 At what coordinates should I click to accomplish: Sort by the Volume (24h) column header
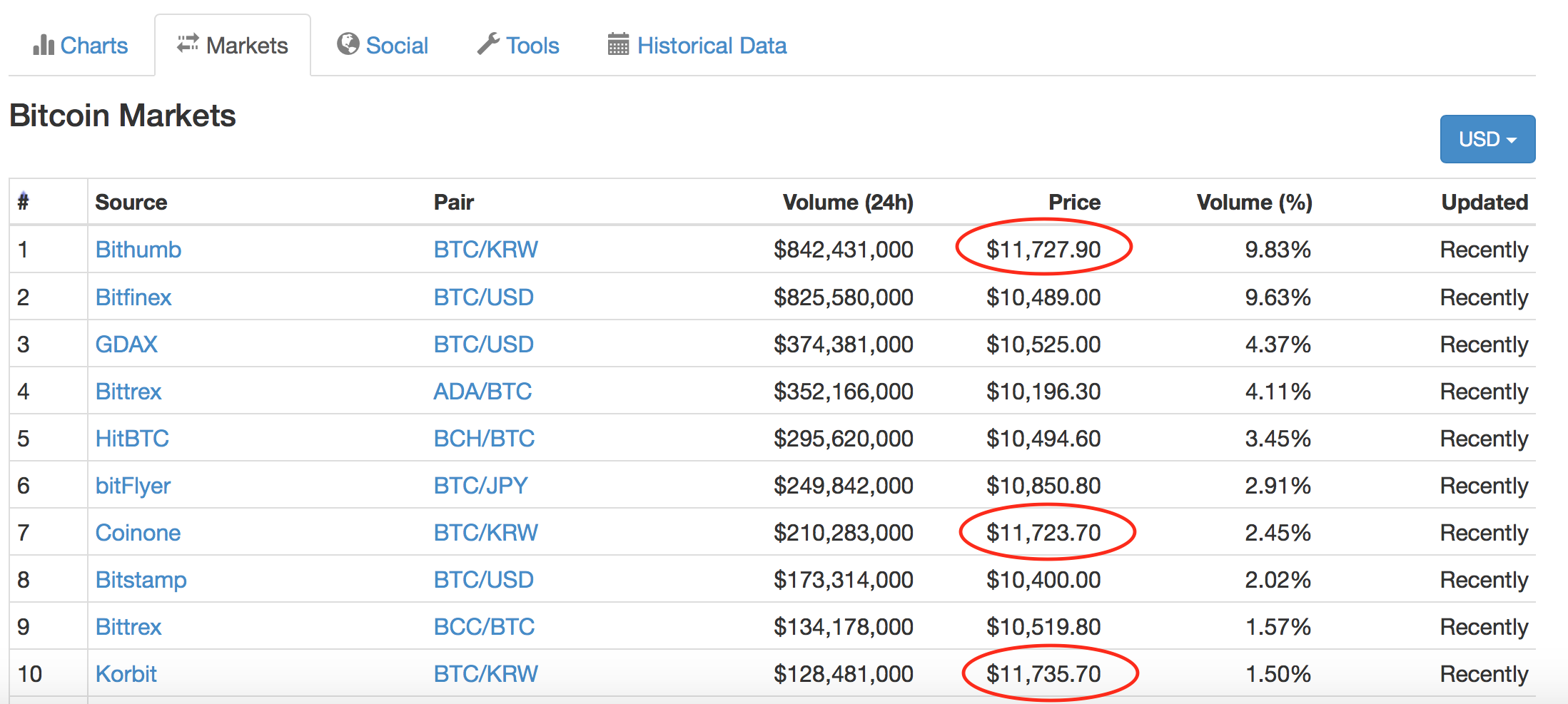point(847,203)
